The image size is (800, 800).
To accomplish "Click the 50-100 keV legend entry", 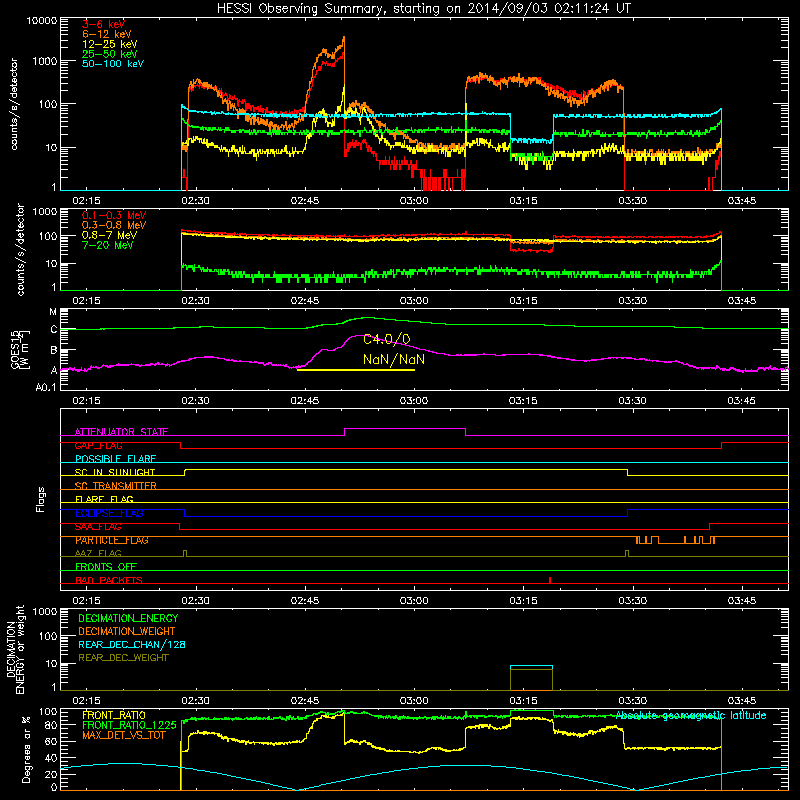I will click(113, 64).
